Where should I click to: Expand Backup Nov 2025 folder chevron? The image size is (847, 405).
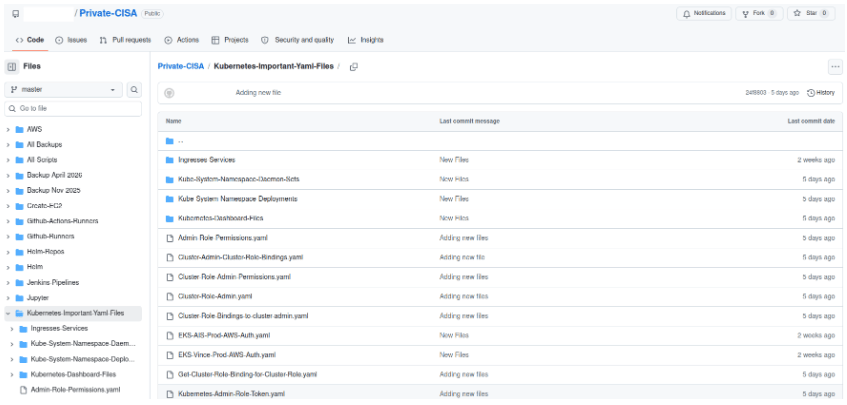tap(8, 191)
